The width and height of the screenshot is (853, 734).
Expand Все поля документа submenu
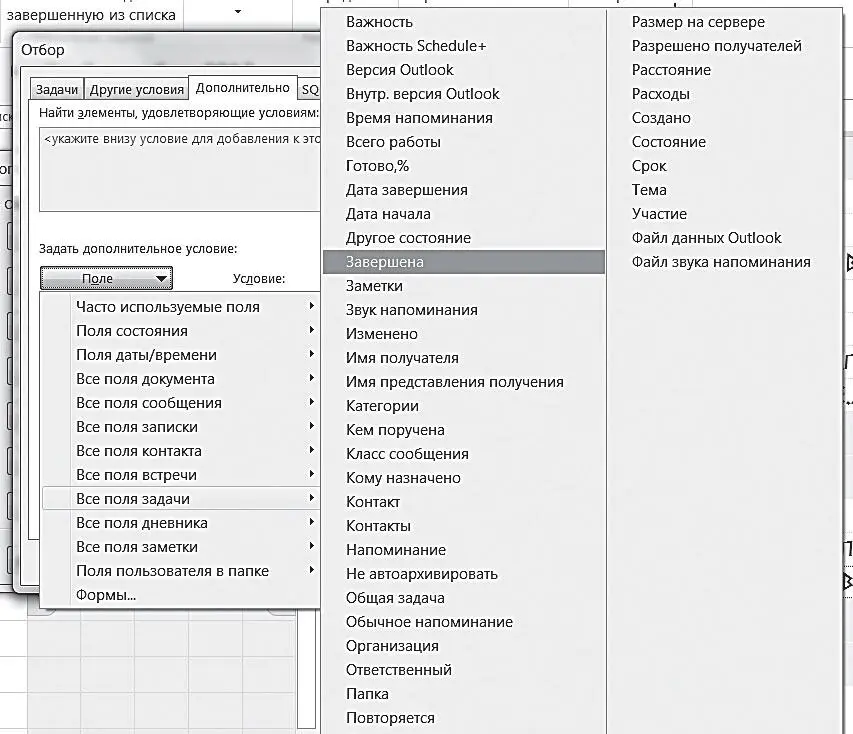click(x=181, y=379)
